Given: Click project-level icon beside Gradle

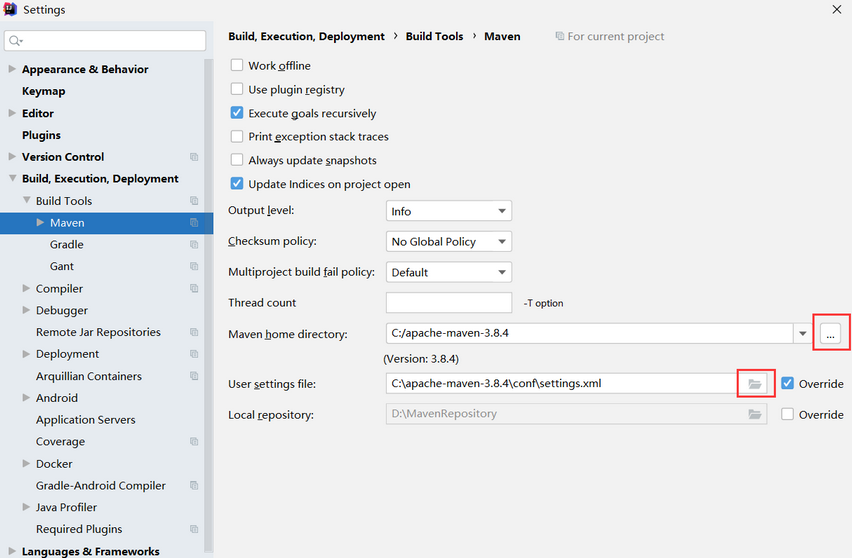Looking at the screenshot, I should coord(194,244).
